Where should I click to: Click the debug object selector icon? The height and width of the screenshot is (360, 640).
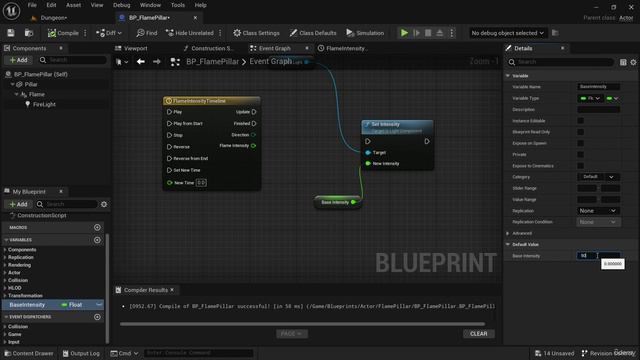pos(555,33)
